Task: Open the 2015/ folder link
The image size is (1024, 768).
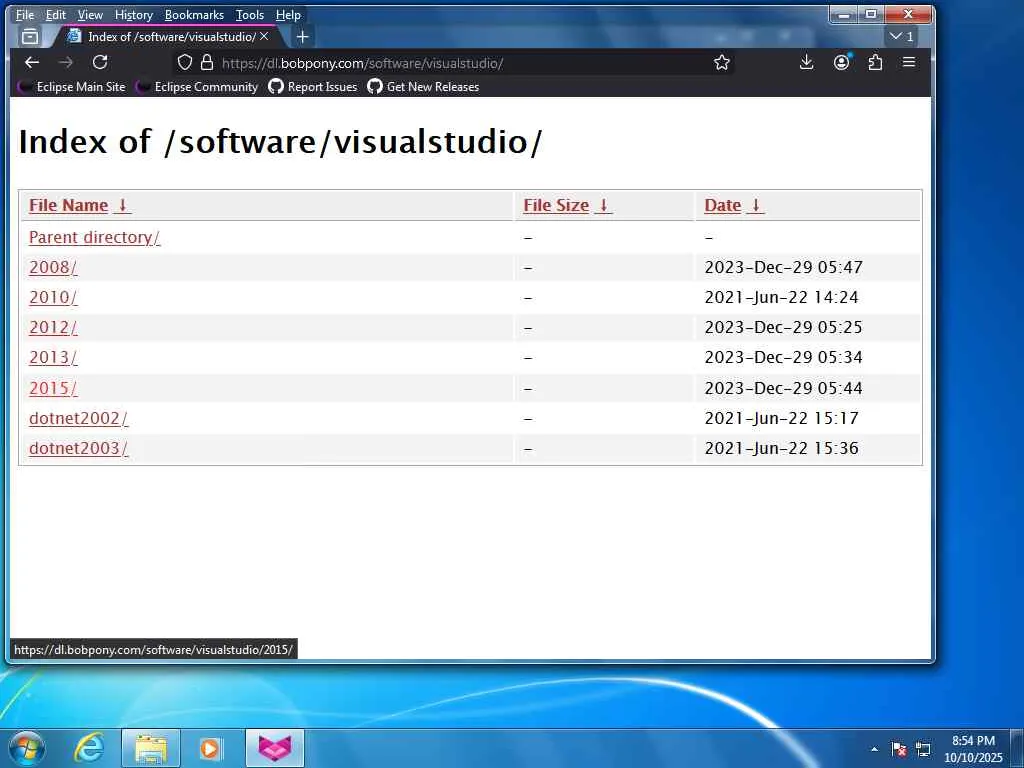Action: pos(53,388)
